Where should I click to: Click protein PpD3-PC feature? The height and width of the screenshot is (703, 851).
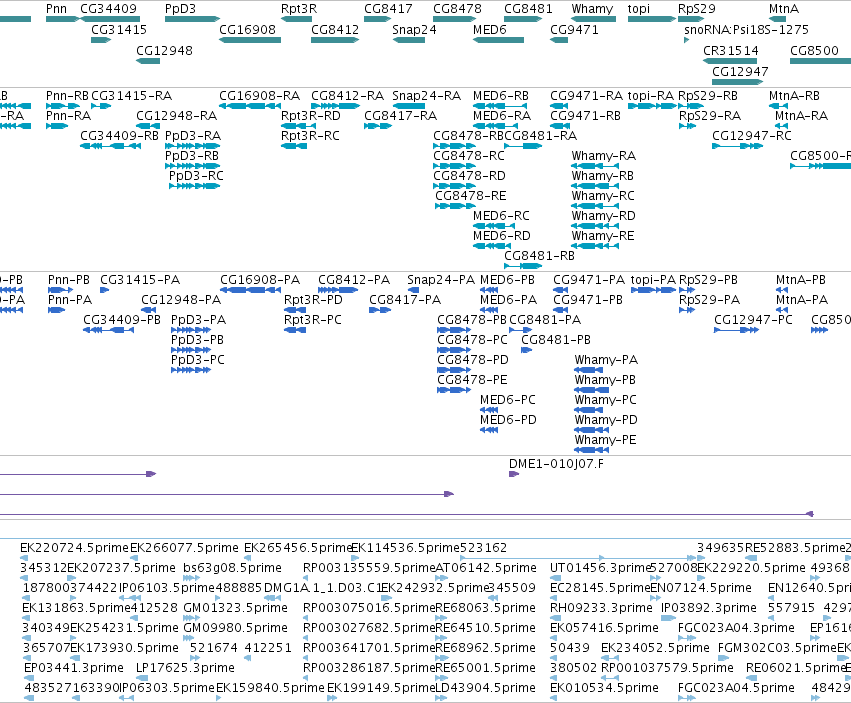pyautogui.click(x=191, y=370)
